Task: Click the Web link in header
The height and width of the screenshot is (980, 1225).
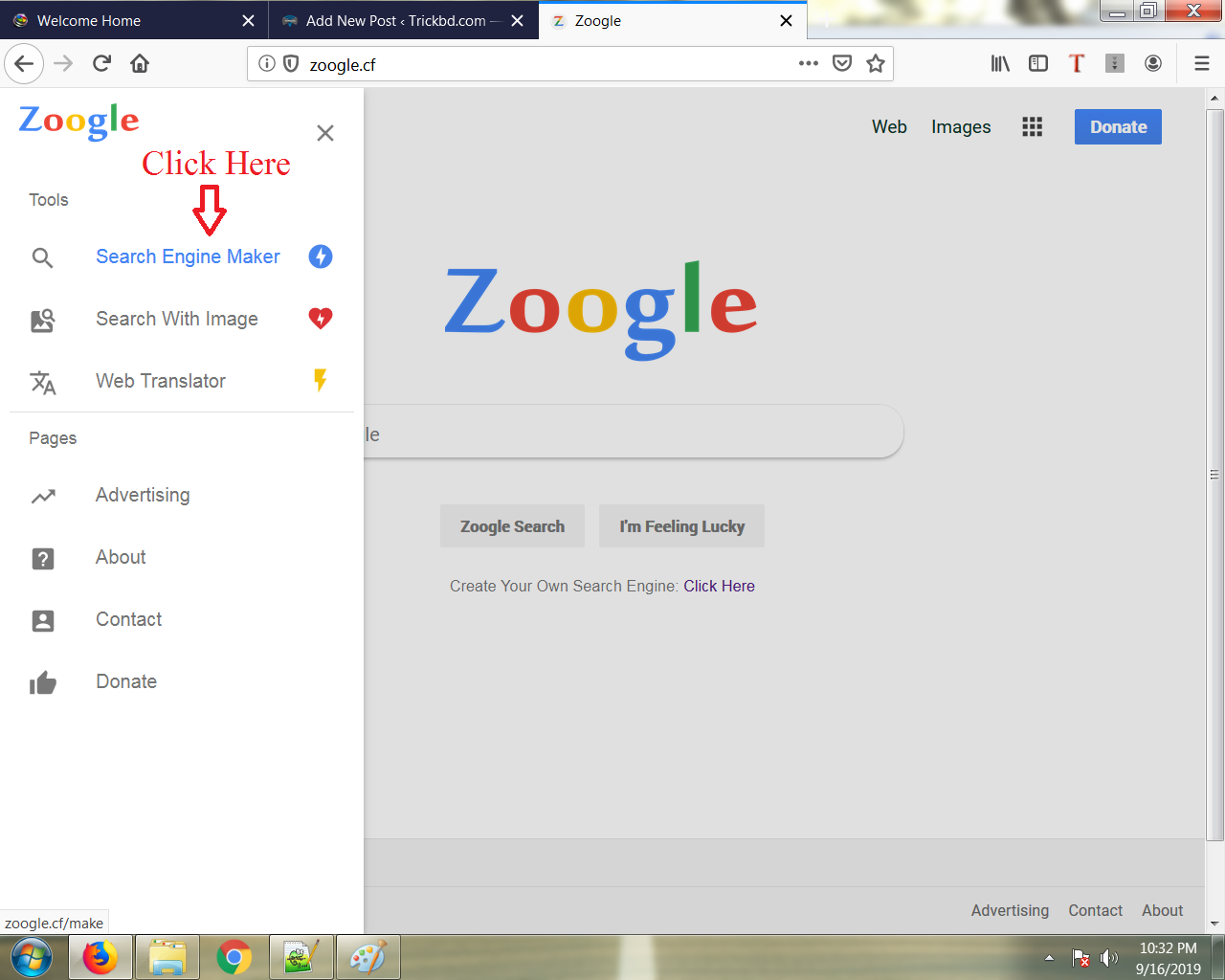Action: [889, 126]
